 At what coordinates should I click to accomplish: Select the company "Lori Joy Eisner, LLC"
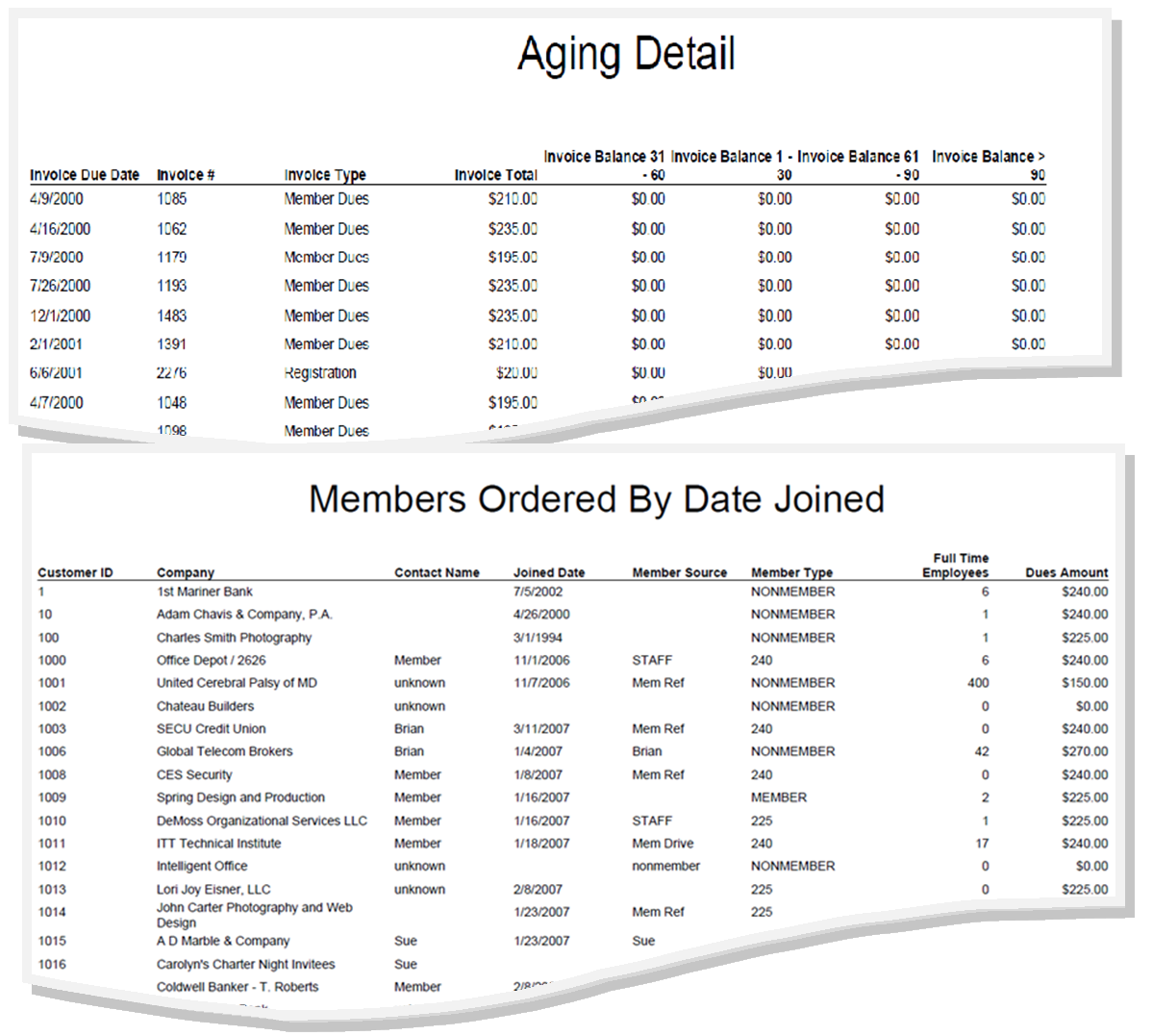point(213,890)
